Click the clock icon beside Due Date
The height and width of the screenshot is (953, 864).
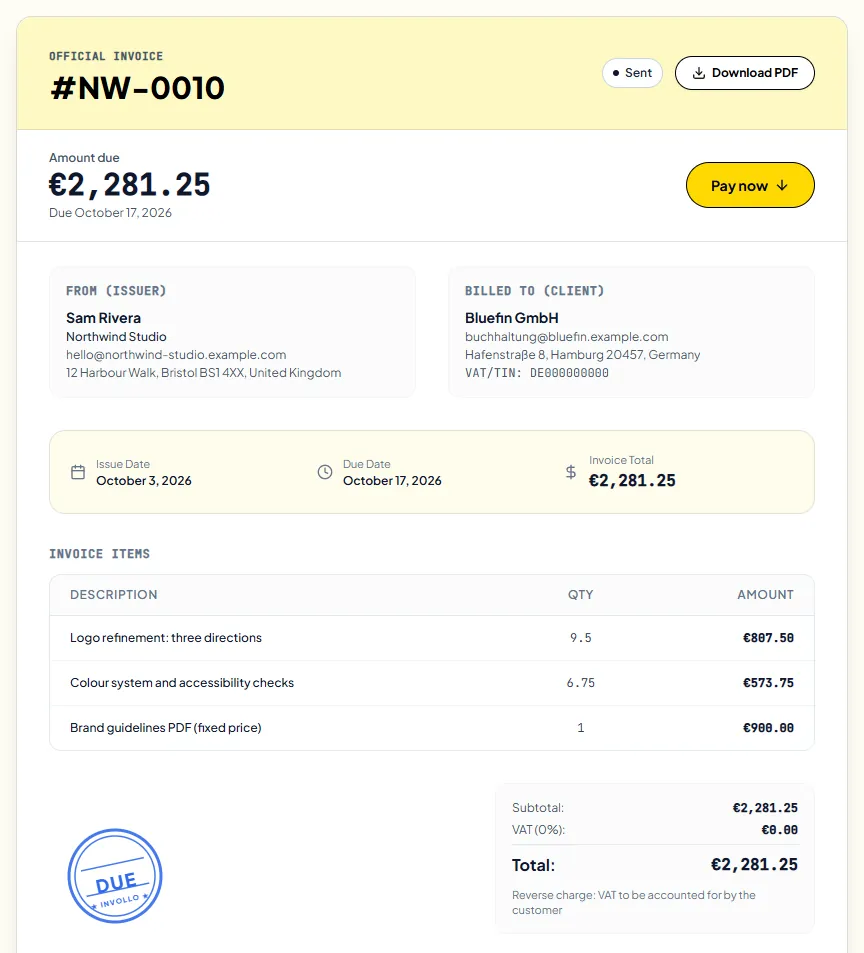coord(325,472)
